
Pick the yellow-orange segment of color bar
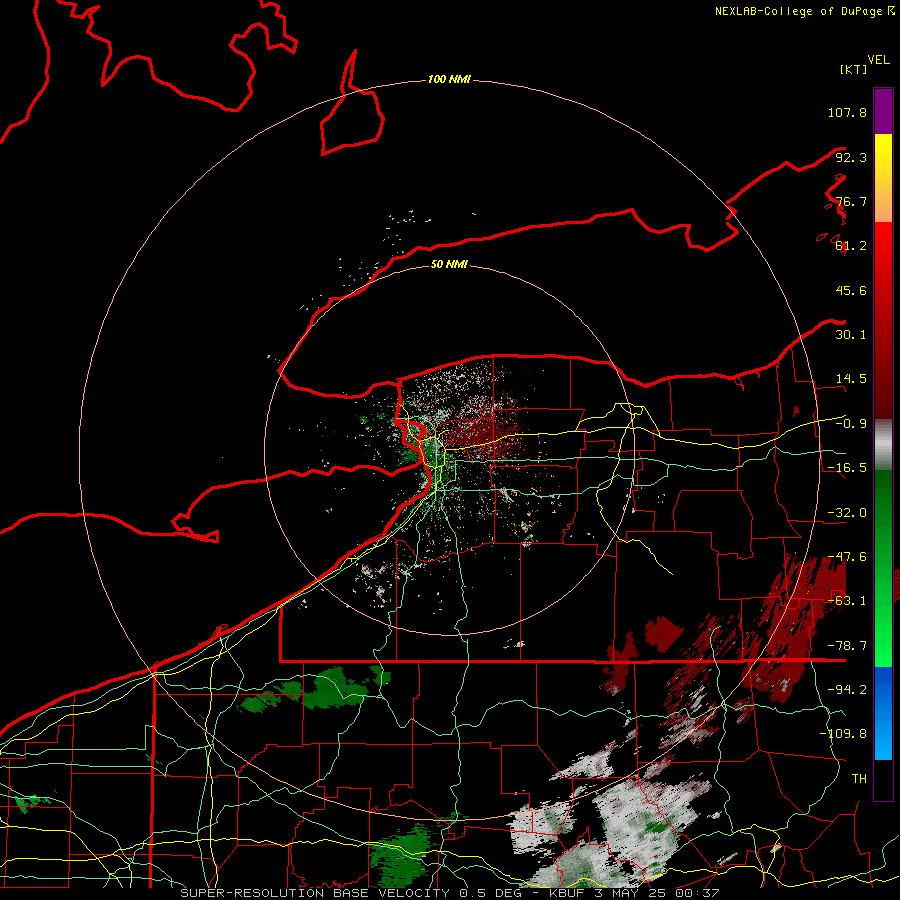[883, 178]
